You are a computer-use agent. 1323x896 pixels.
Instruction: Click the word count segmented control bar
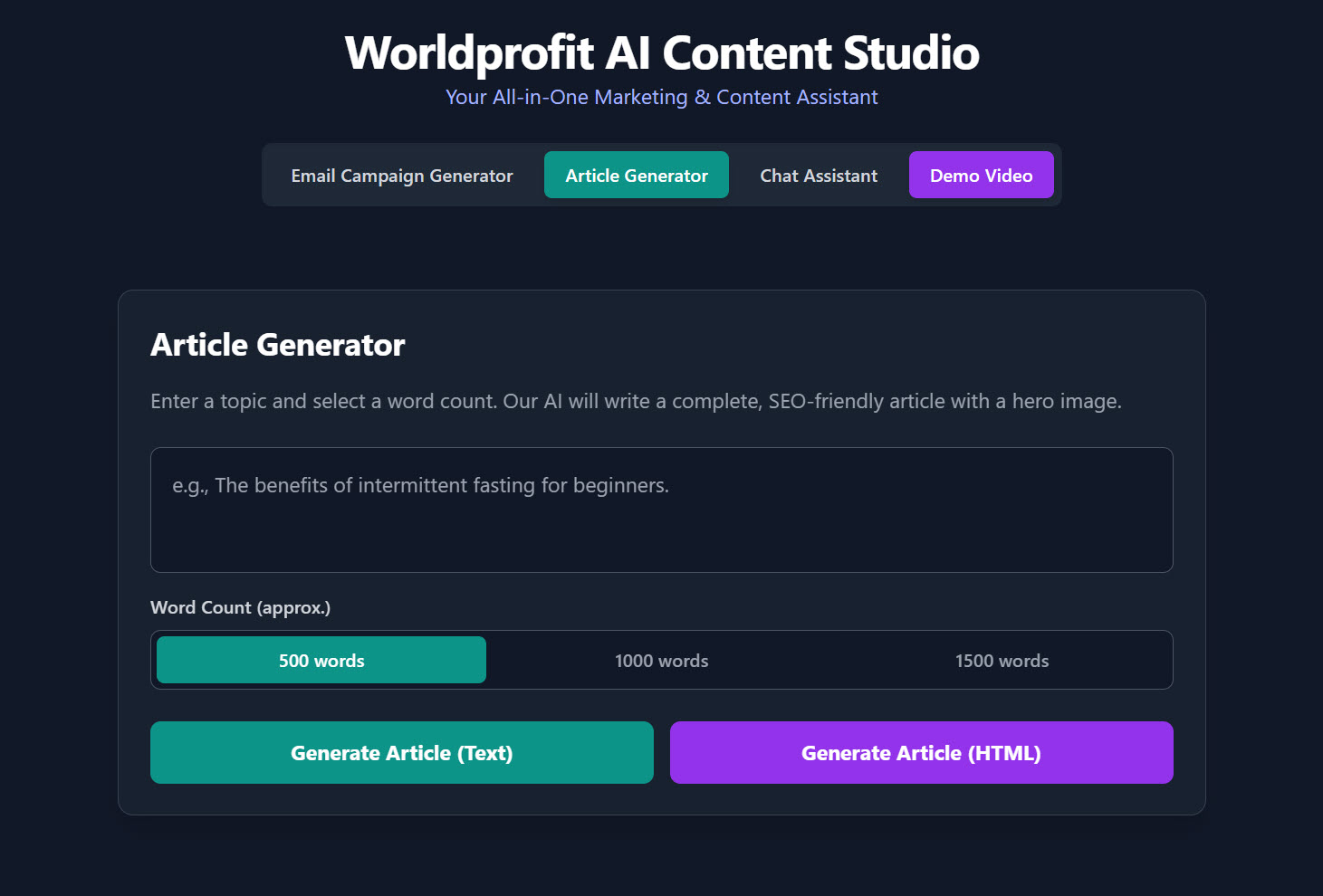(x=661, y=660)
